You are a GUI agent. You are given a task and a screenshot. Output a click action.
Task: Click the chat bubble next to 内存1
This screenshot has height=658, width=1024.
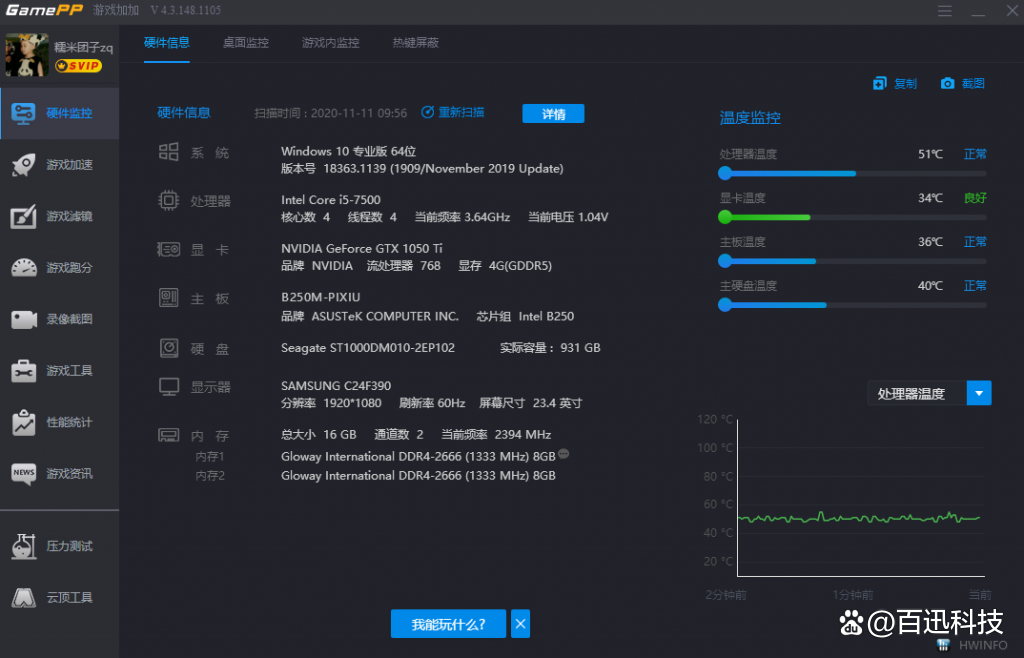tap(564, 454)
